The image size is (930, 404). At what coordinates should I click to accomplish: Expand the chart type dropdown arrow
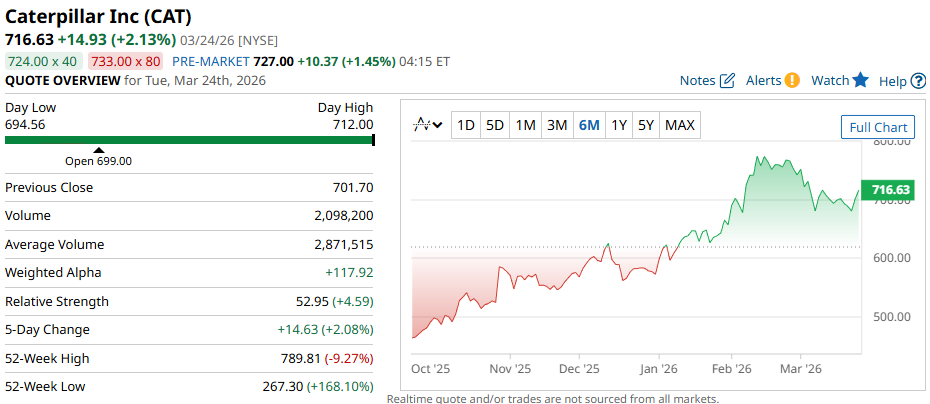(x=438, y=125)
